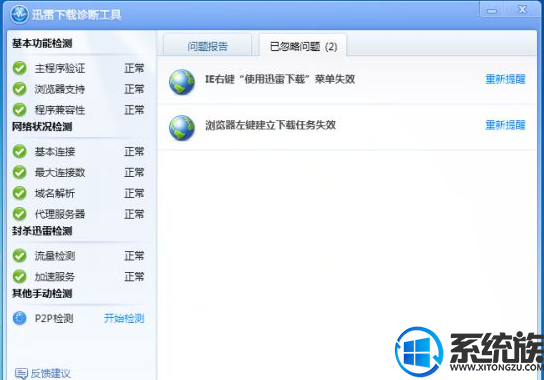This screenshot has width=544, height=380.
Task: Click 重新提醒 for 浏览器左键 download issue
Action: pyautogui.click(x=505, y=125)
